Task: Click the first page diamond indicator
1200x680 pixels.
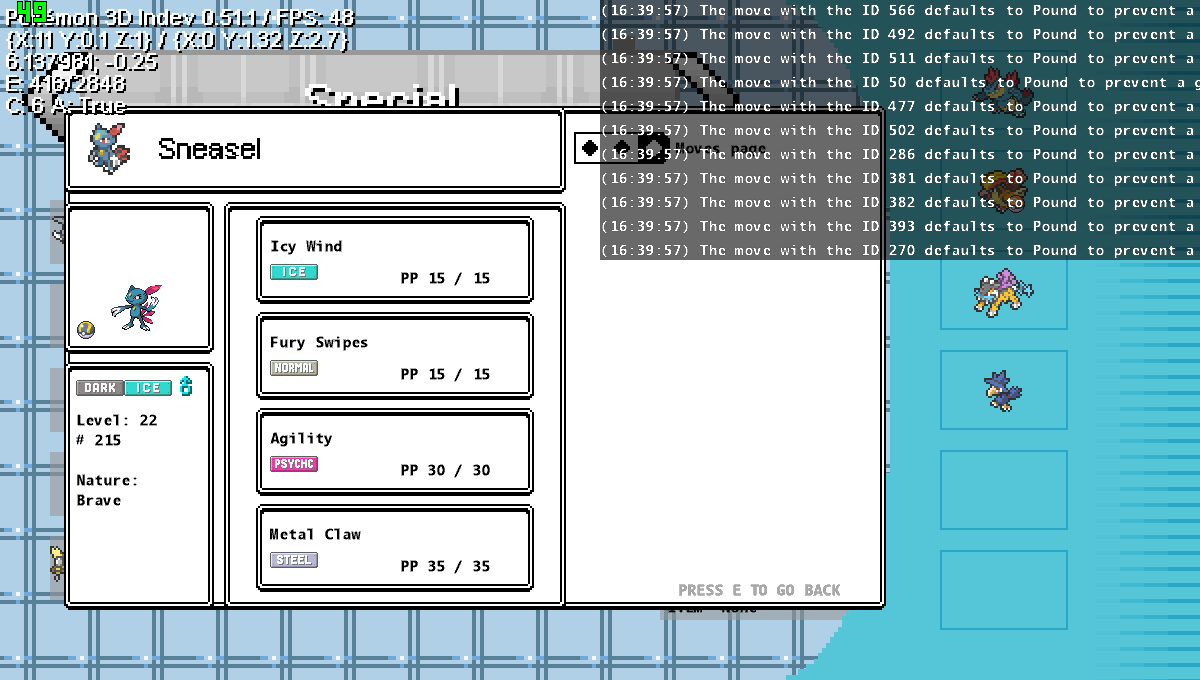Action: (590, 148)
